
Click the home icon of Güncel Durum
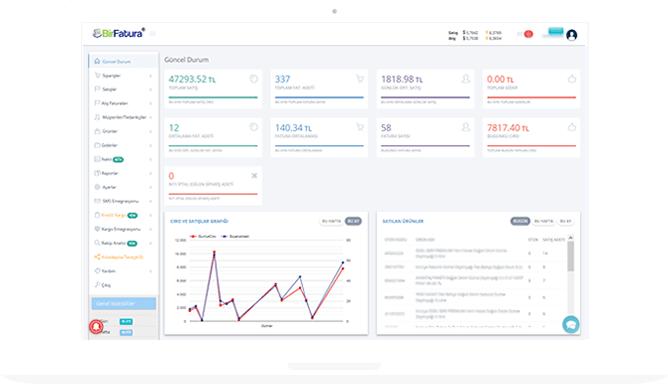[97, 61]
